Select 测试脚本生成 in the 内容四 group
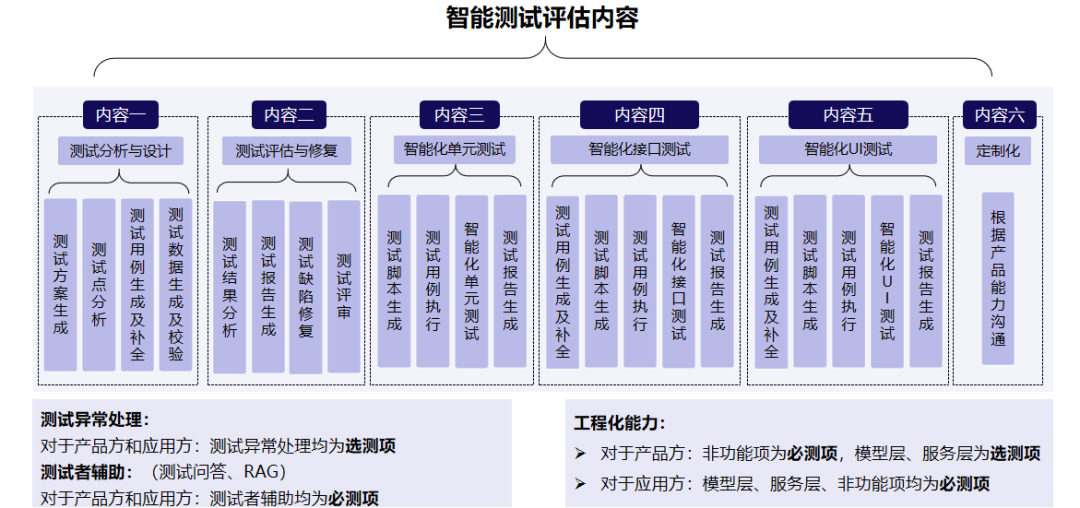The width and height of the screenshot is (1080, 508). coord(601,281)
